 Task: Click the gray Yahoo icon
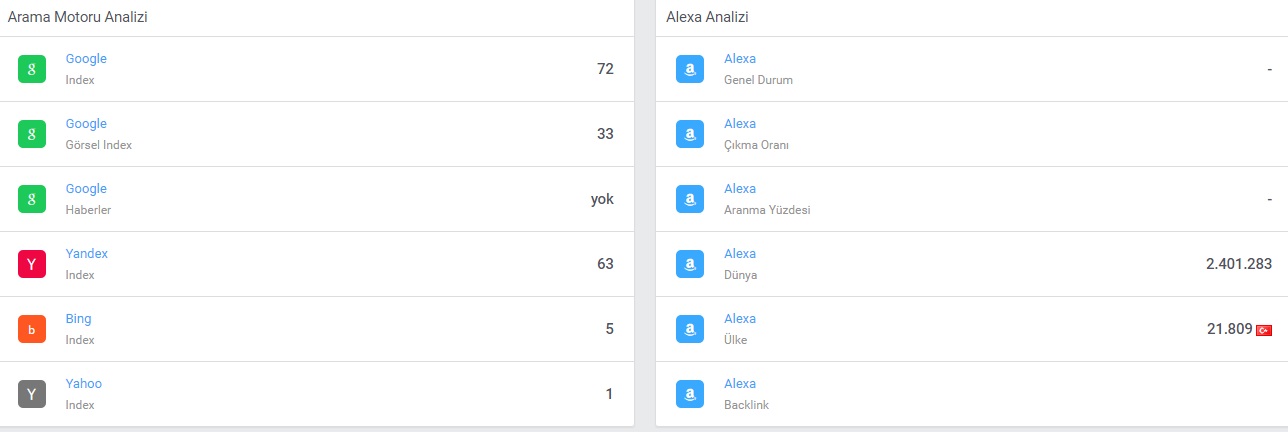pyautogui.click(x=32, y=394)
